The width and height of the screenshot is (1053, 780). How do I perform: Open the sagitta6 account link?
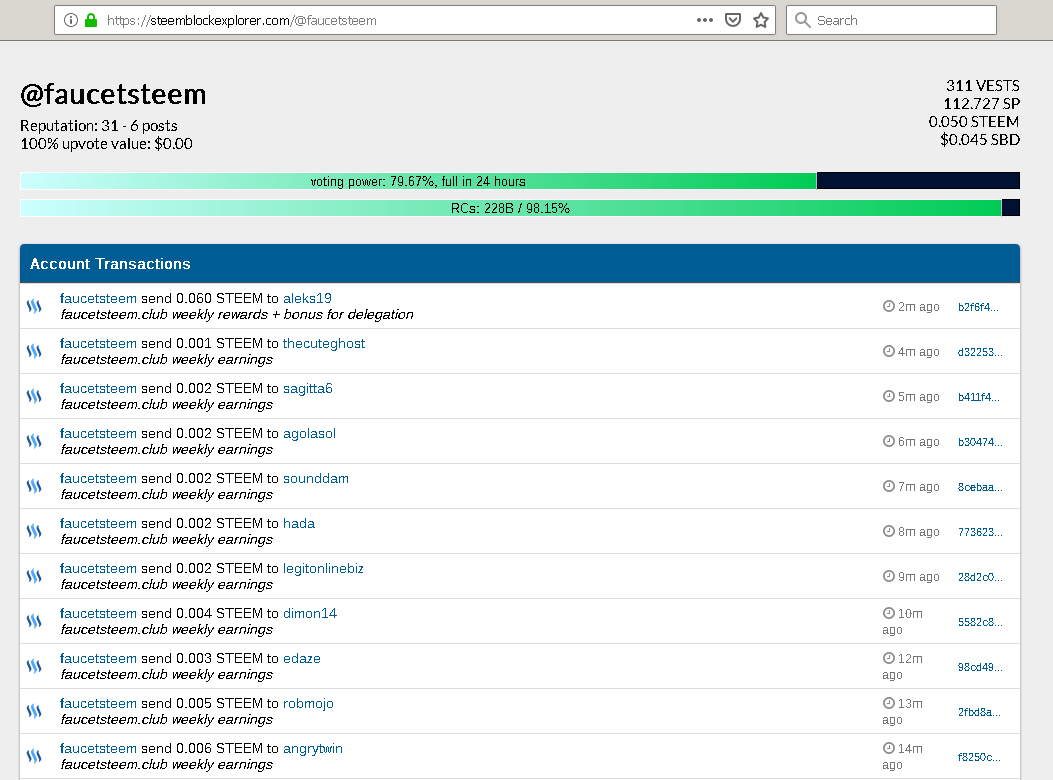(x=308, y=388)
